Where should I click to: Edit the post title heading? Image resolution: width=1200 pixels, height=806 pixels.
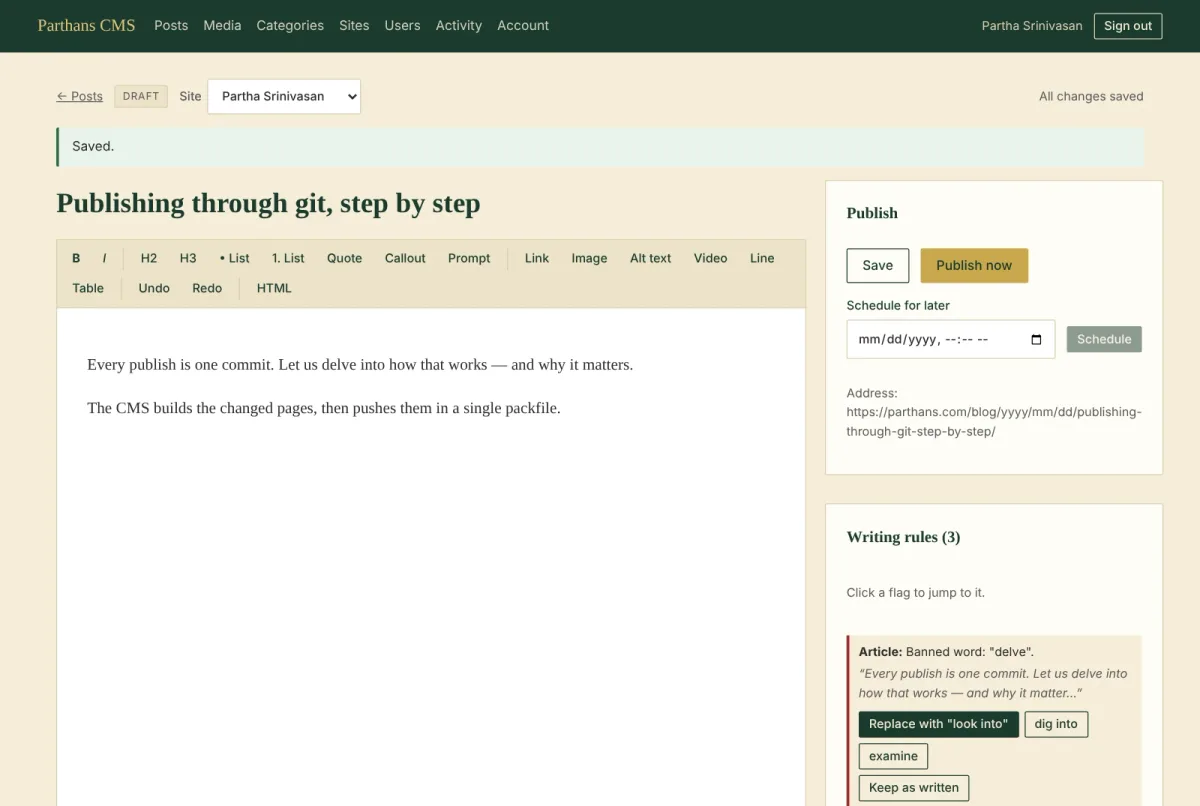coord(268,203)
